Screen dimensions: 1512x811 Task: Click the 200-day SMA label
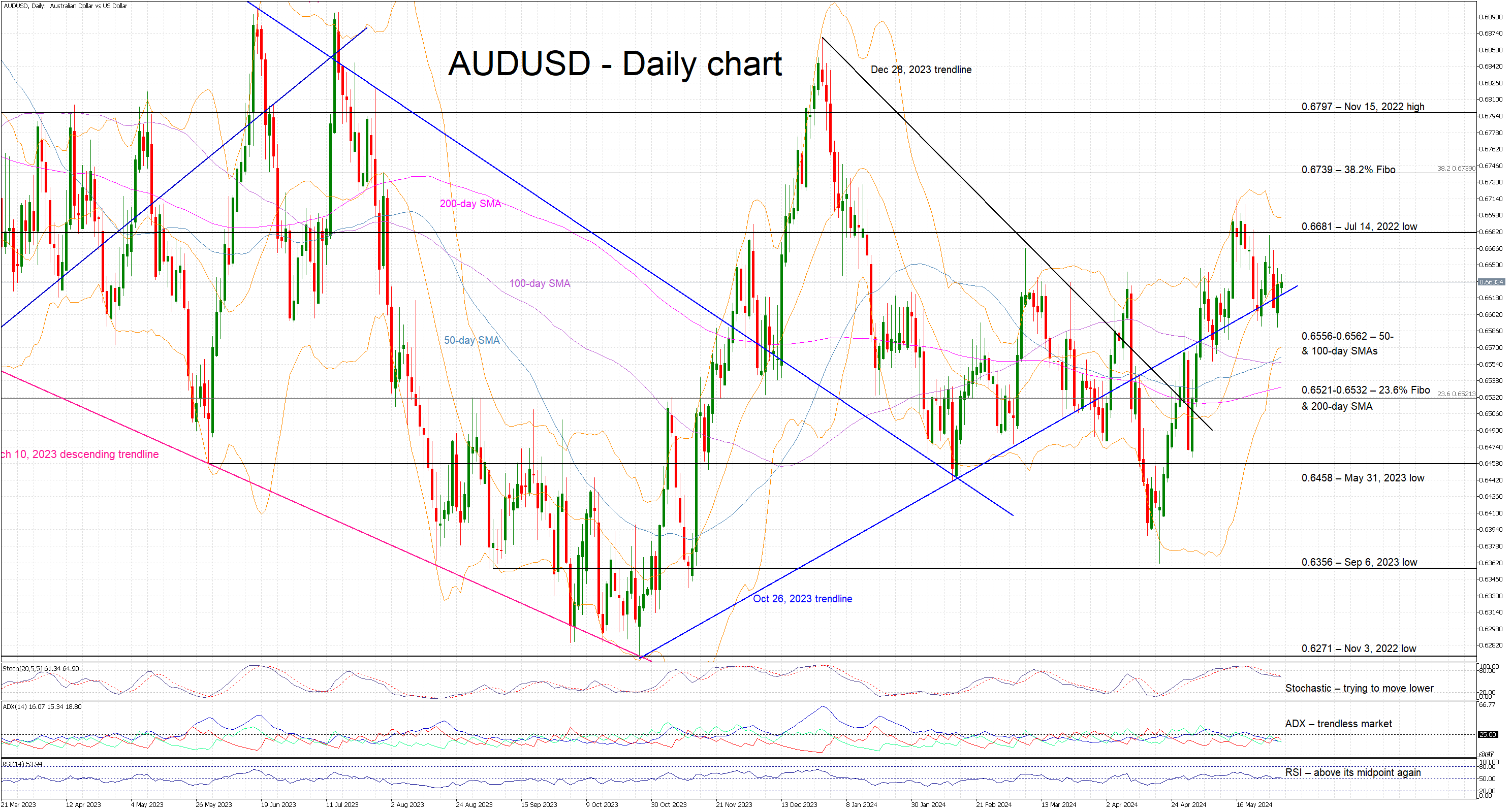coord(470,204)
